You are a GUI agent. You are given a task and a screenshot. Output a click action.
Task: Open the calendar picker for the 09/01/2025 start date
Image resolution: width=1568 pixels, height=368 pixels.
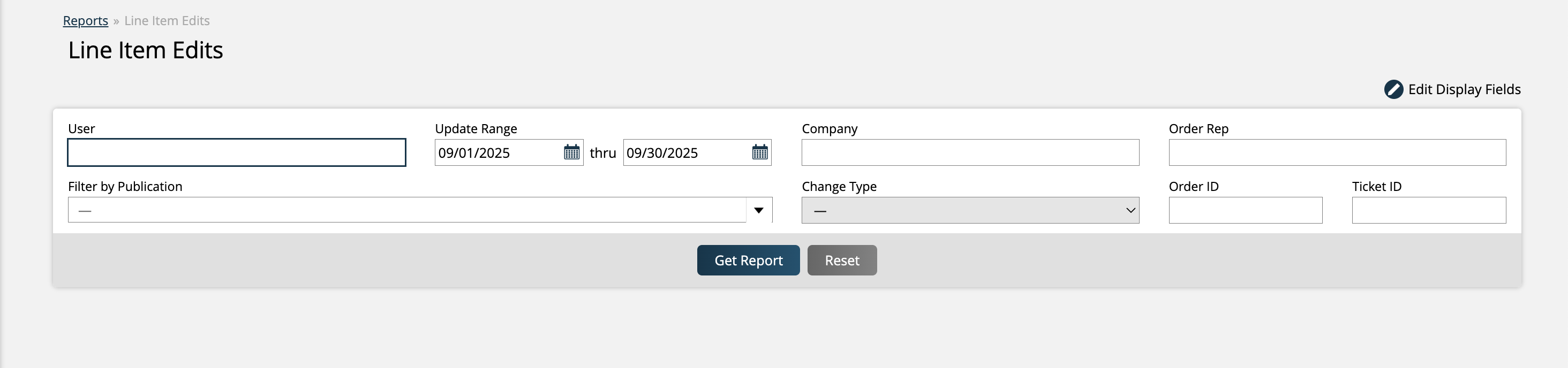pos(571,152)
